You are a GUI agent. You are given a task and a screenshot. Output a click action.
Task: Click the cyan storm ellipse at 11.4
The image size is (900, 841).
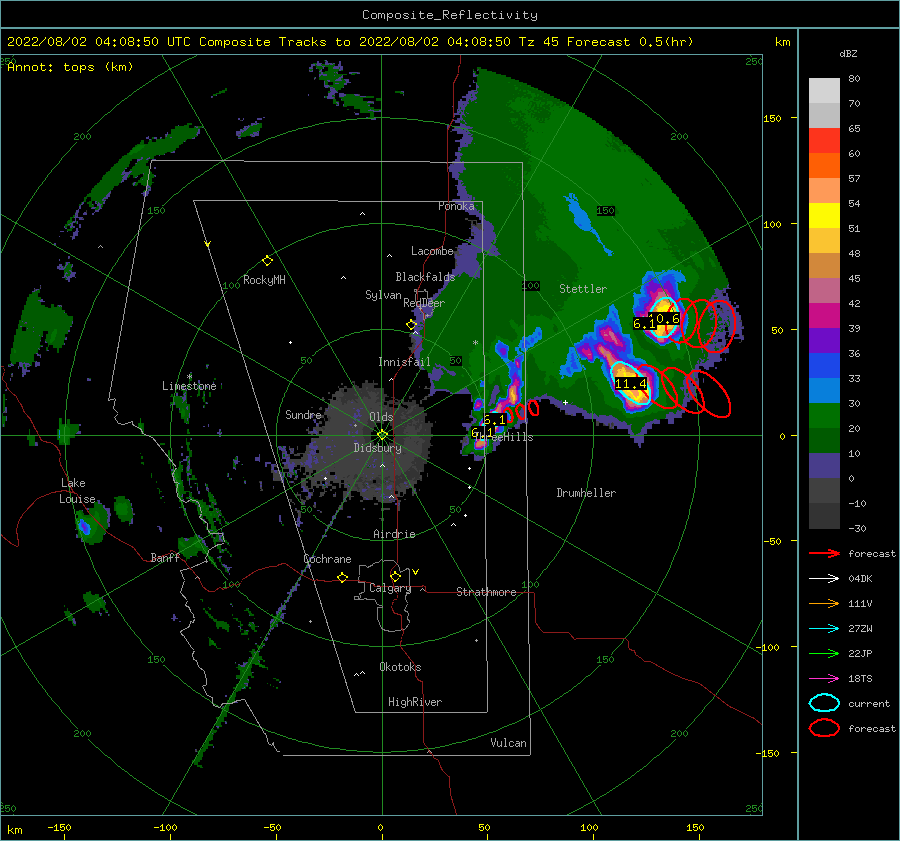[x=630, y=383]
